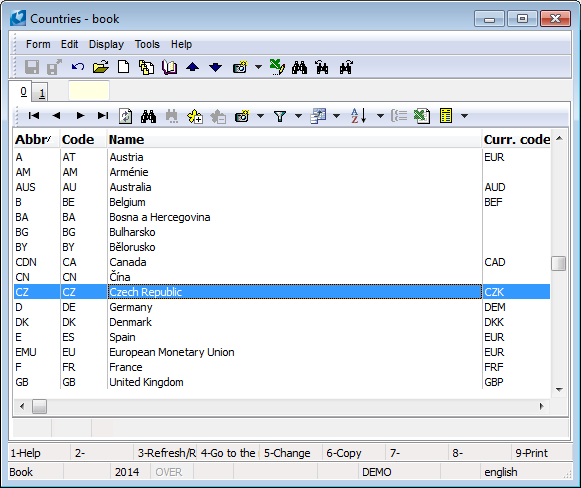Expand the A-Z sort dropdown arrow
Image resolution: width=581 pixels, height=488 pixels.
point(380,116)
